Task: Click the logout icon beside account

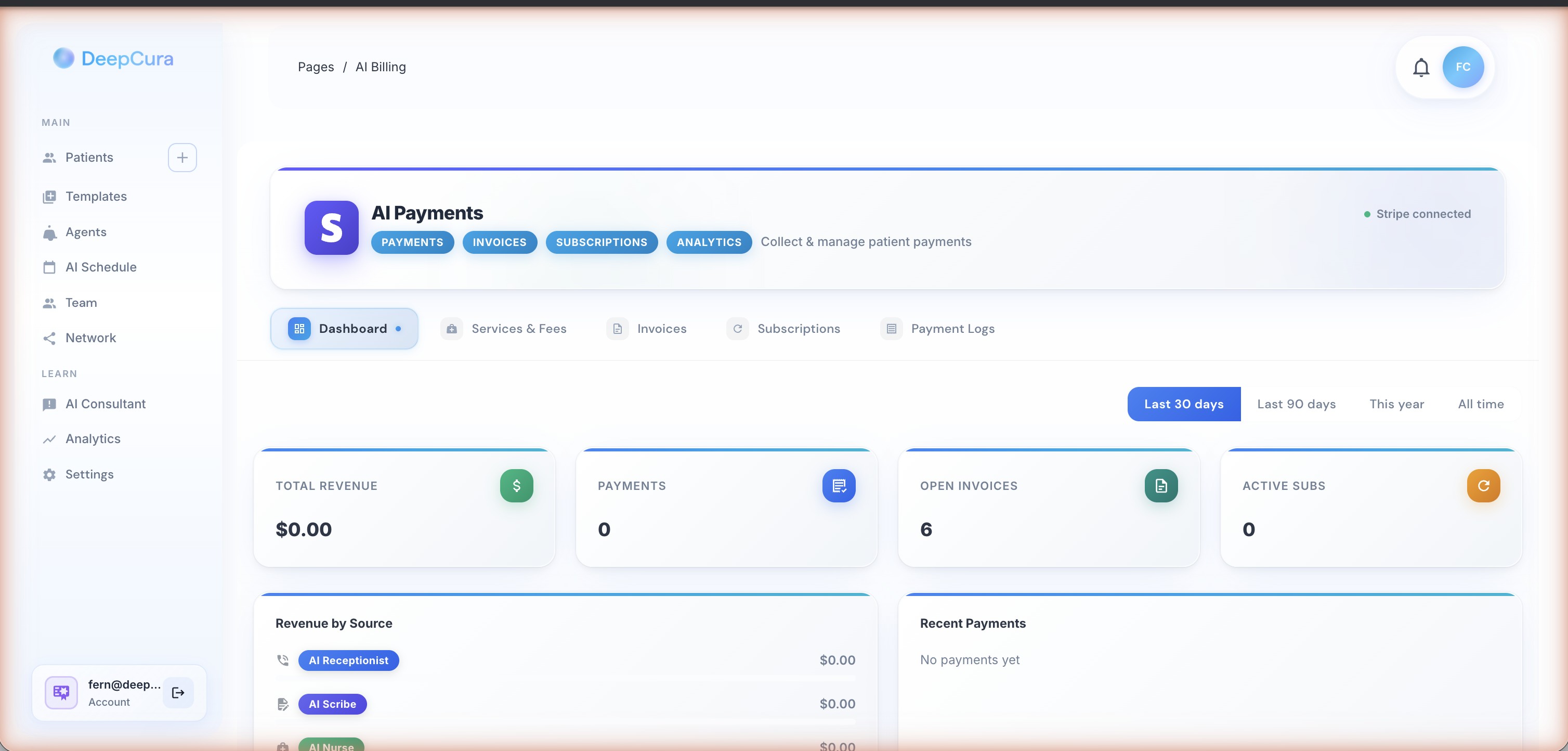Action: tap(178, 693)
